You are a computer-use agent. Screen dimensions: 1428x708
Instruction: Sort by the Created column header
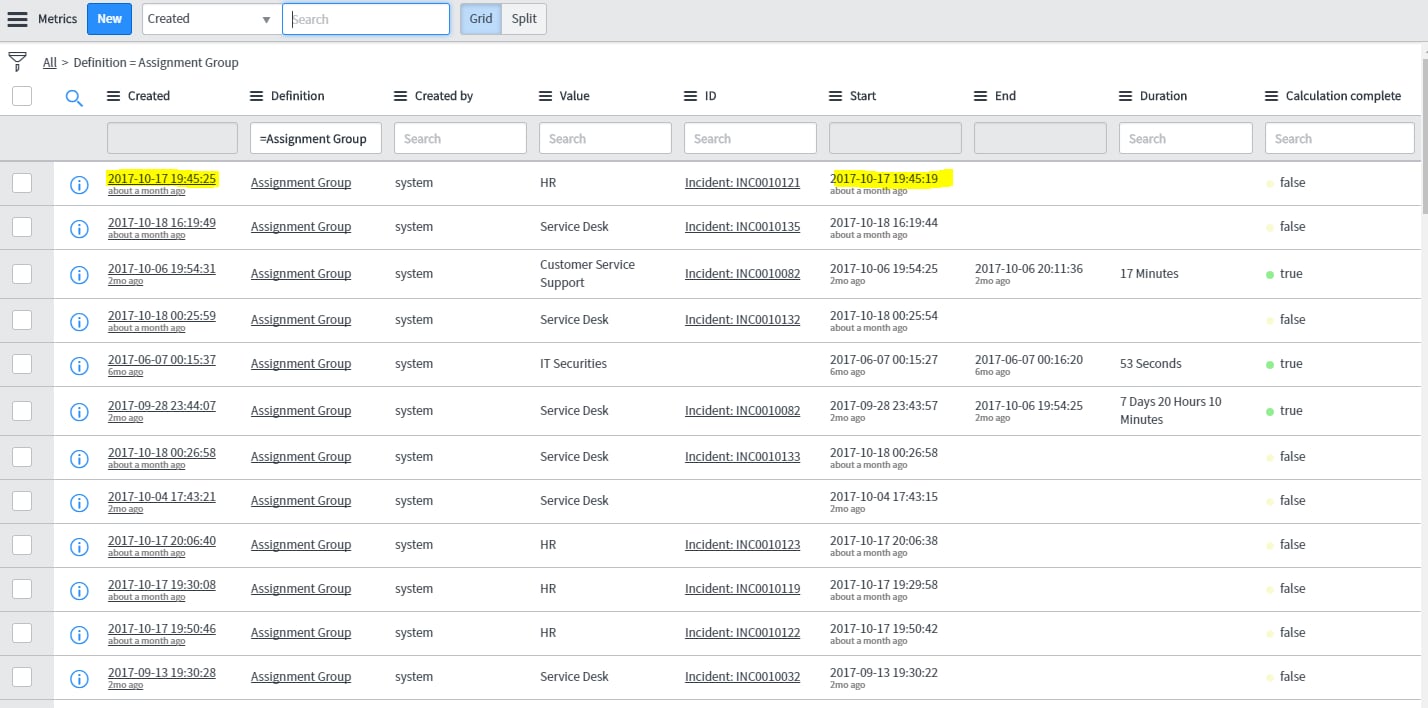coord(149,96)
